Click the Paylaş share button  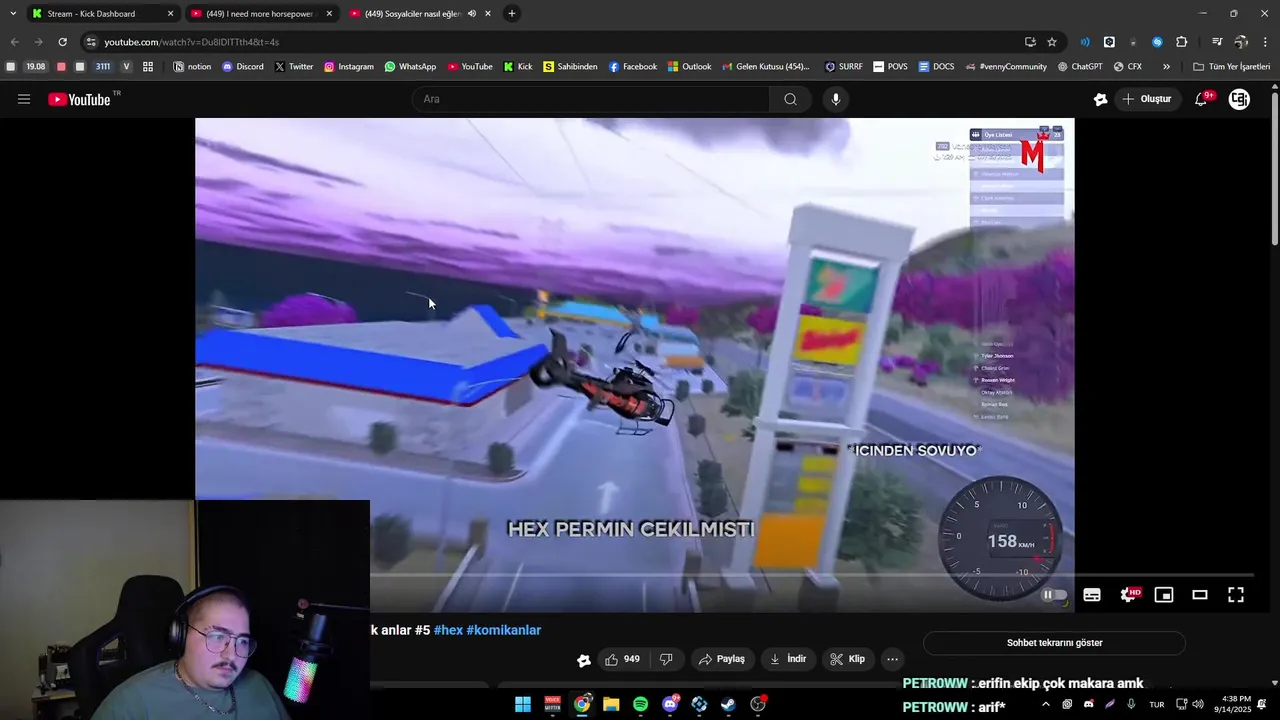722,659
